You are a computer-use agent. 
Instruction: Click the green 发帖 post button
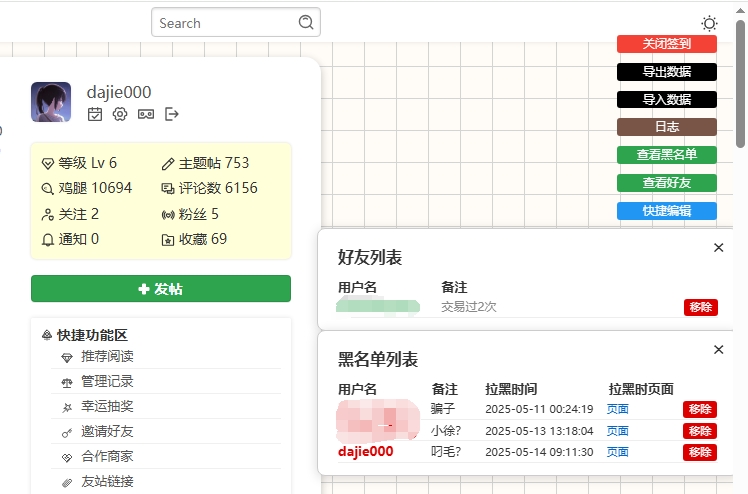point(161,289)
